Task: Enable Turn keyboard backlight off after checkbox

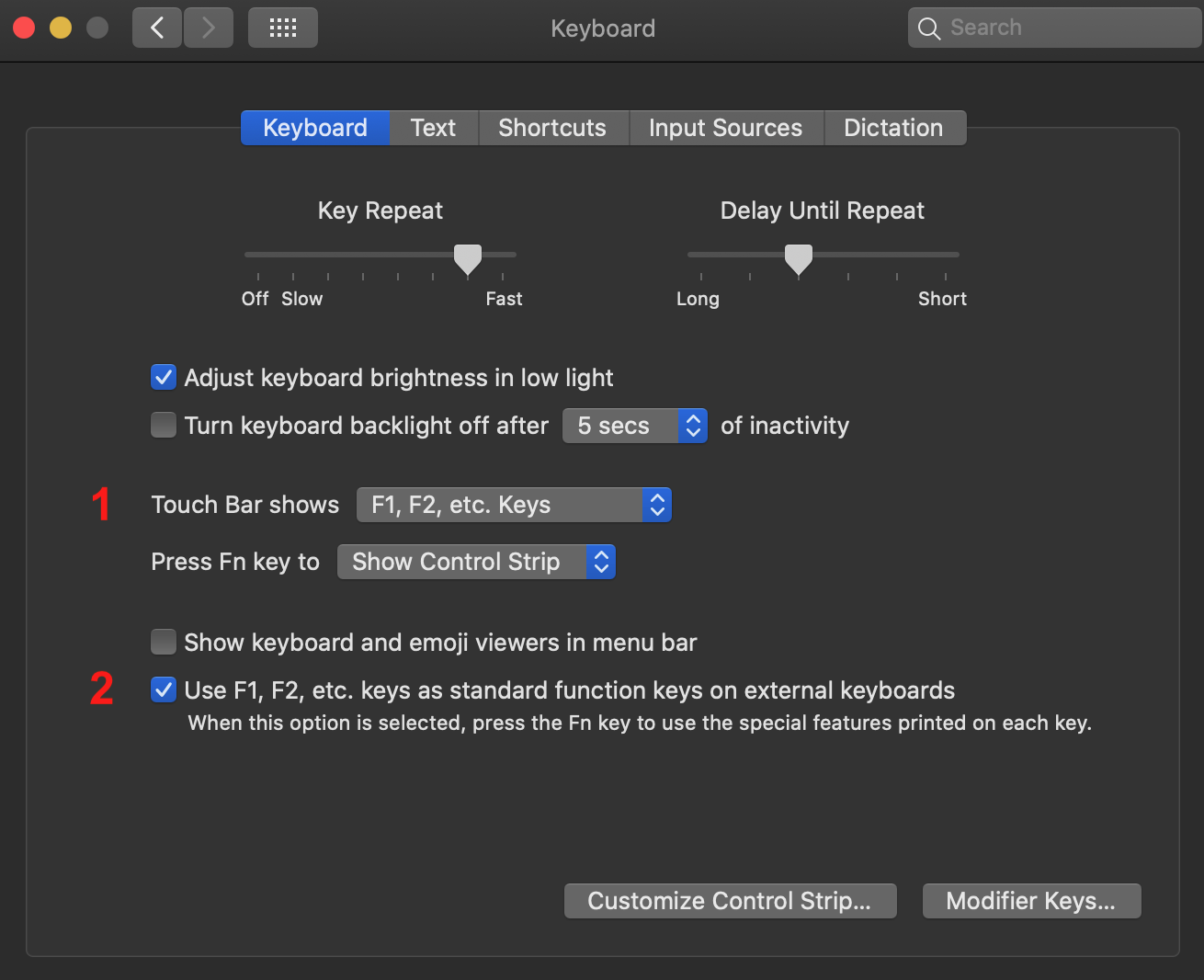Action: coord(164,425)
